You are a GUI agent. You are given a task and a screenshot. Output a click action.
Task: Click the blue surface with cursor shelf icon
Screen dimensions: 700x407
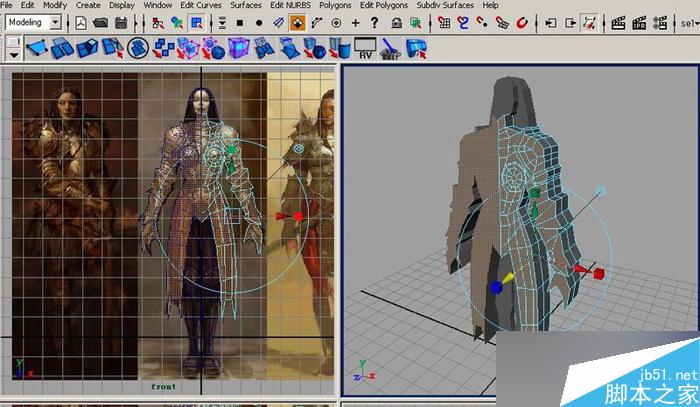point(416,49)
